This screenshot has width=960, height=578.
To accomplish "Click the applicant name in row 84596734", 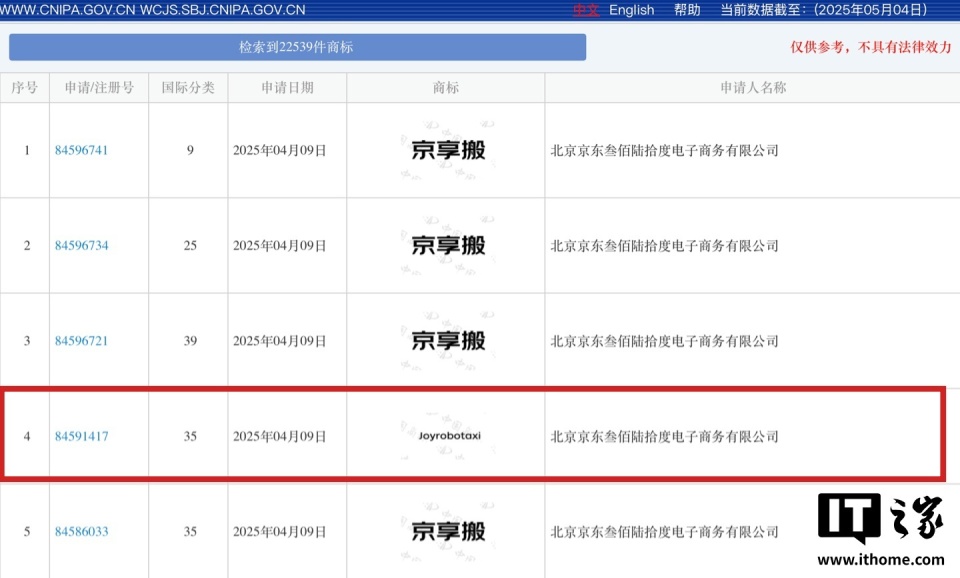I will tap(664, 246).
